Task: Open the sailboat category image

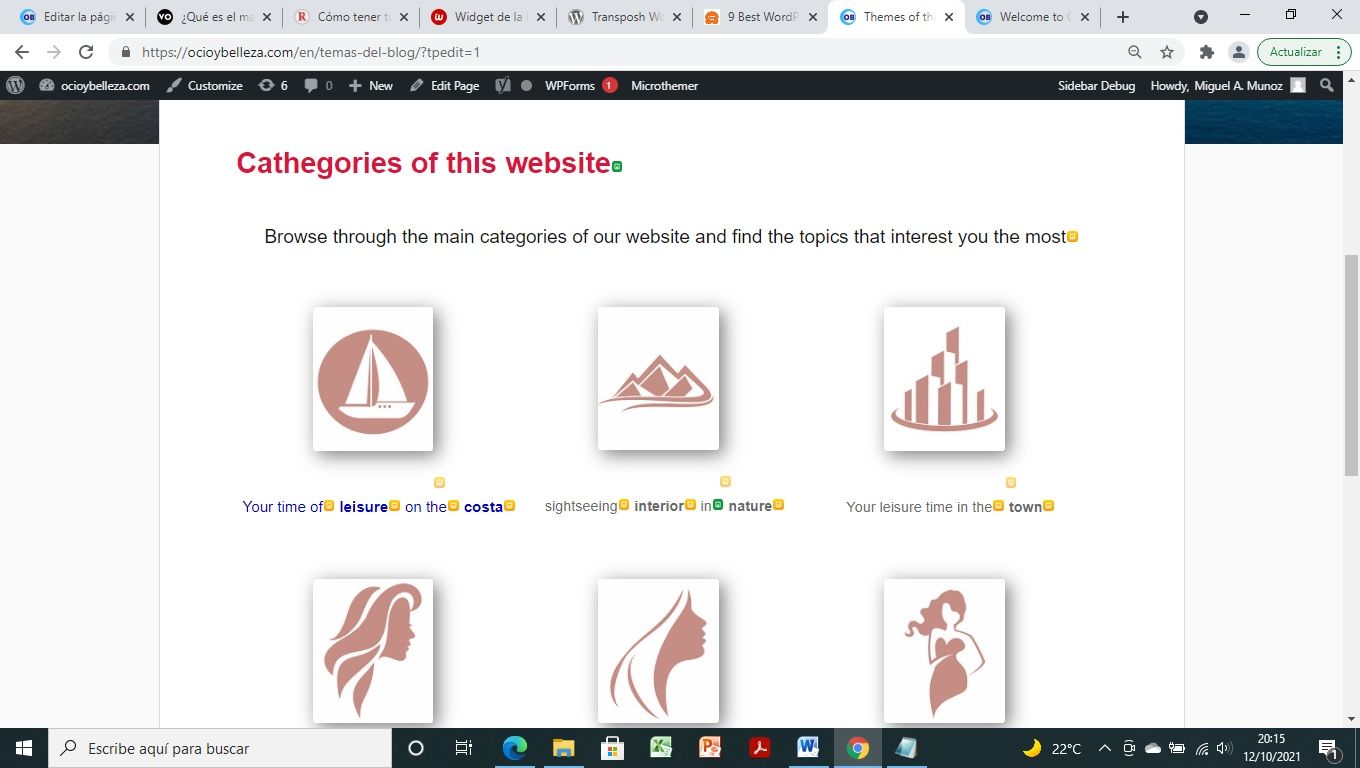Action: click(x=373, y=379)
